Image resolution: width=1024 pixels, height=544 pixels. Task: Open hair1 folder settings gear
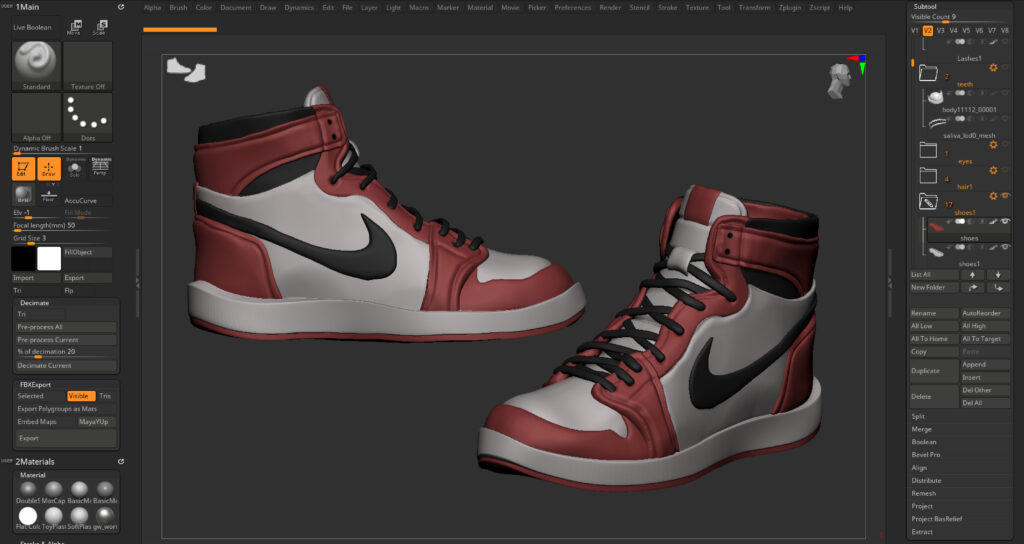[x=993, y=170]
